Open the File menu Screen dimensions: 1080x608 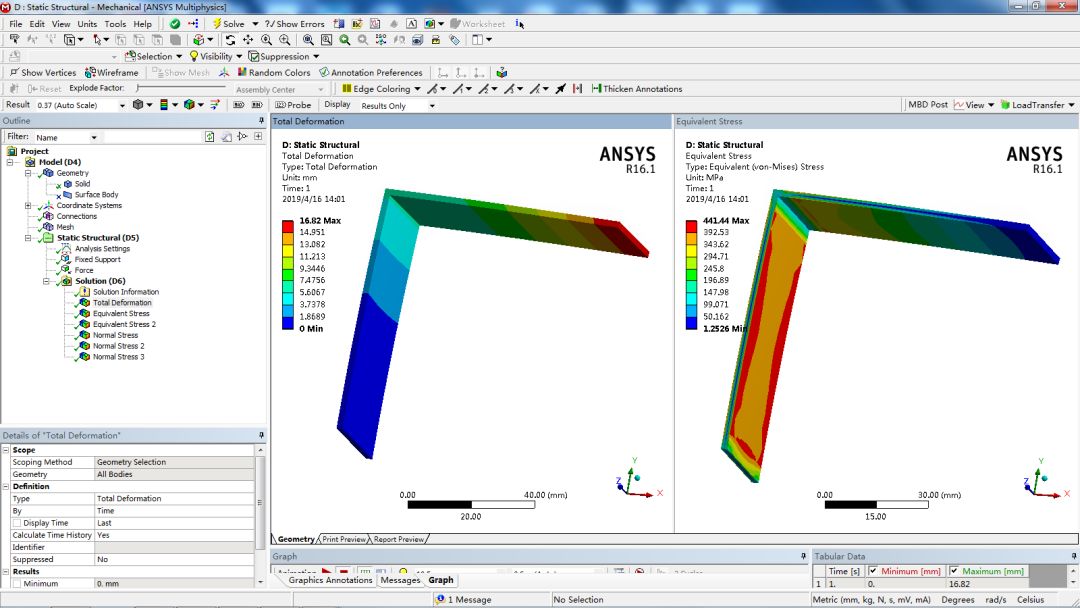click(x=16, y=23)
